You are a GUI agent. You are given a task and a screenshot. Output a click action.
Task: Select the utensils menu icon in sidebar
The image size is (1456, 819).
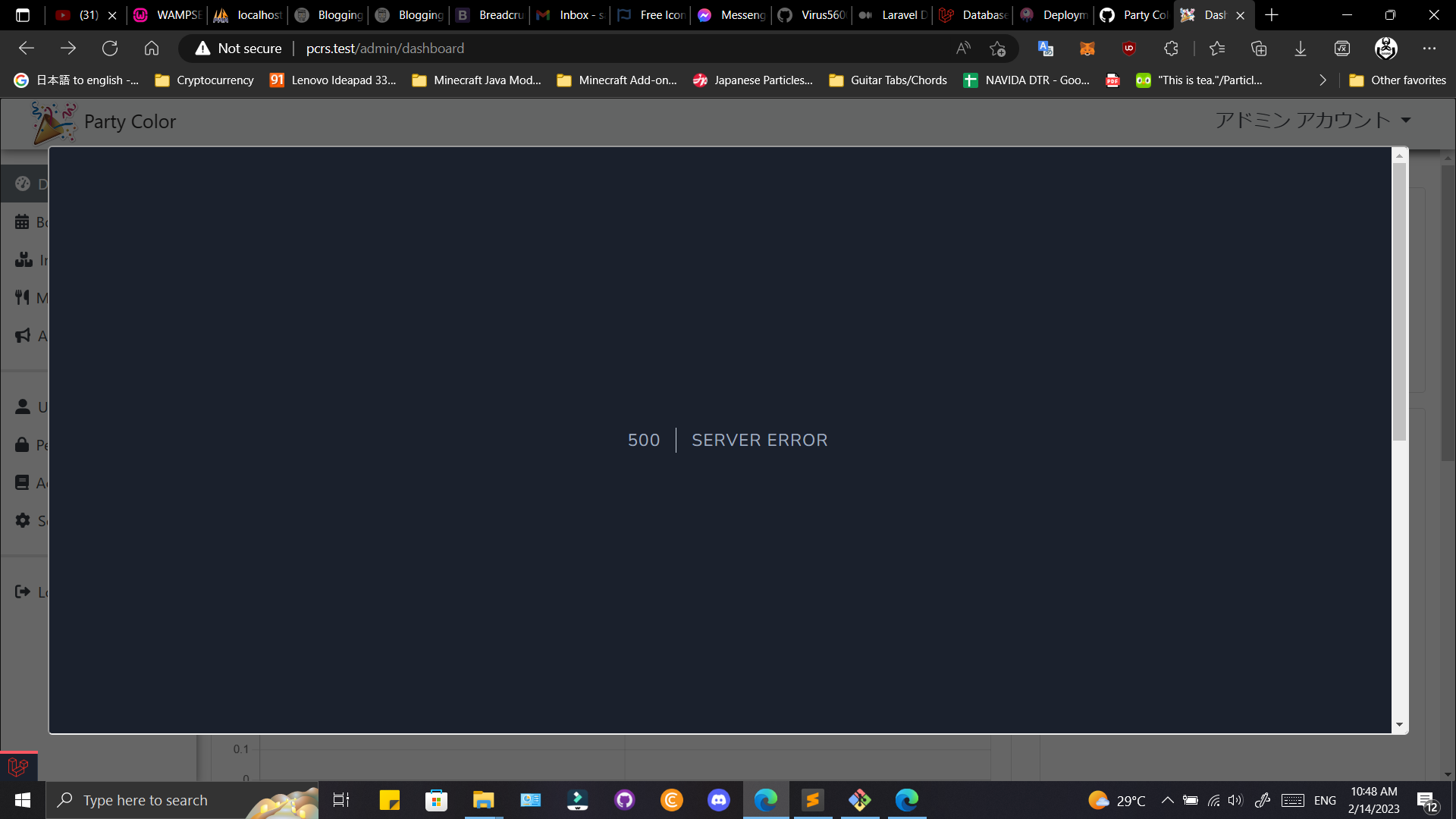[x=23, y=297]
